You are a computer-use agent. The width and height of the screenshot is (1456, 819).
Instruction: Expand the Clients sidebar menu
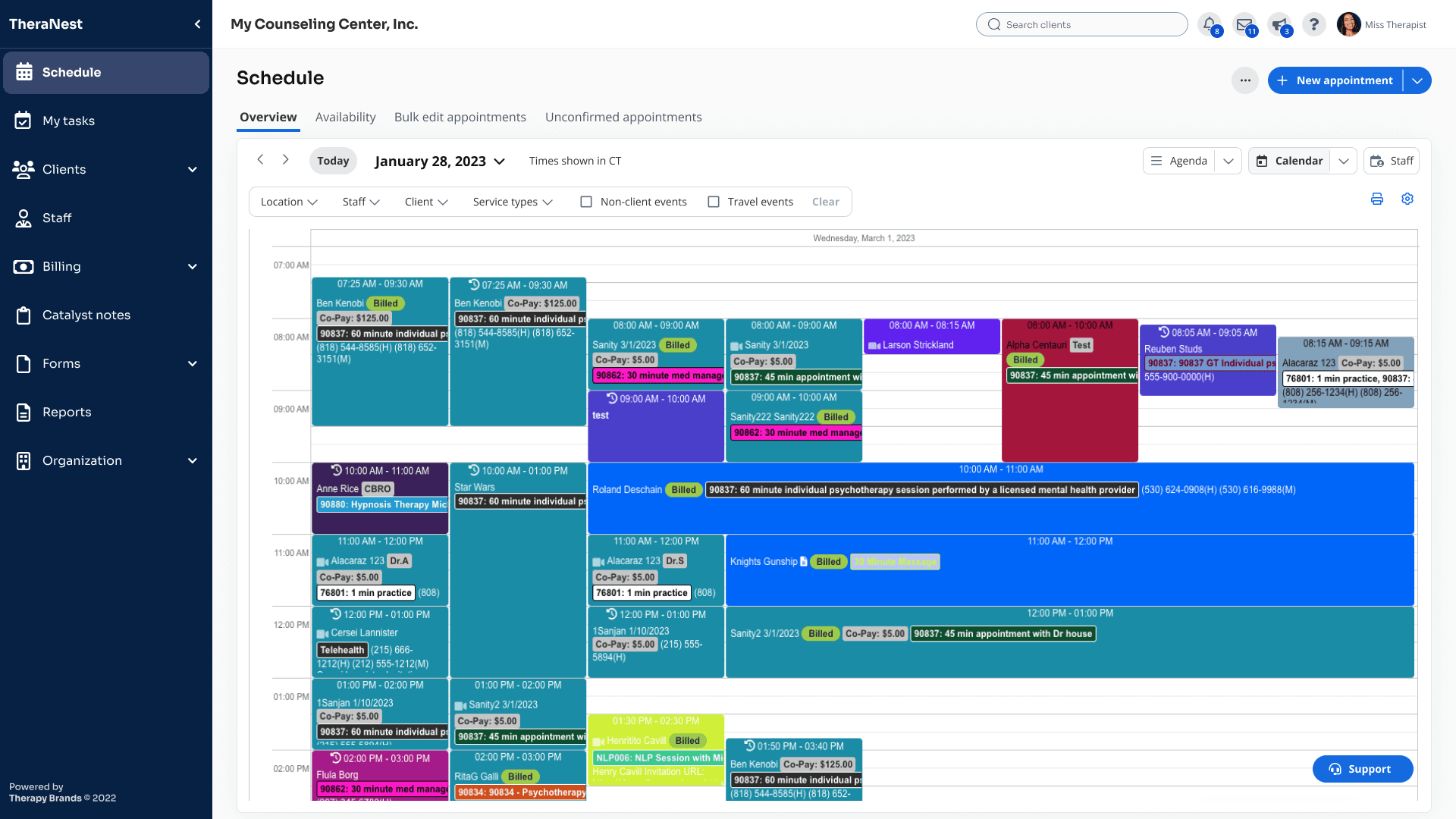(64, 169)
